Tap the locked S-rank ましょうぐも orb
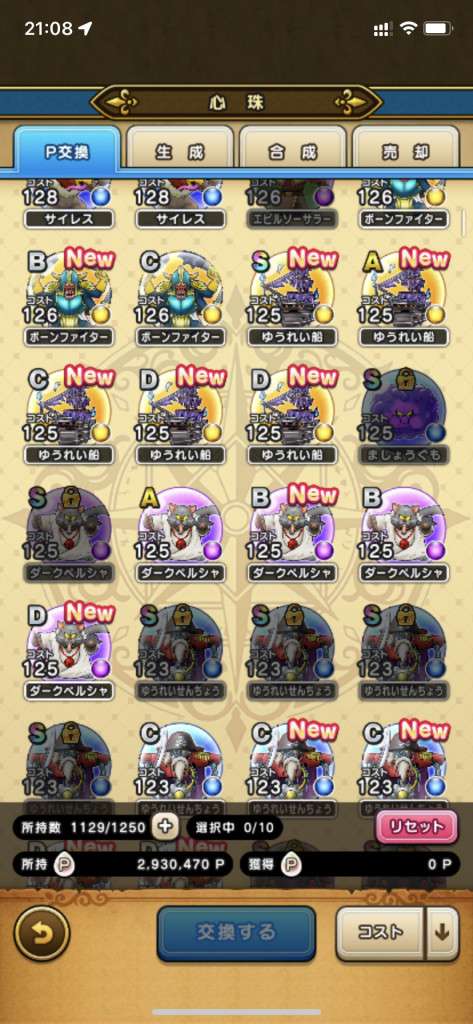Viewport: 473px width, 1024px height. 404,415
